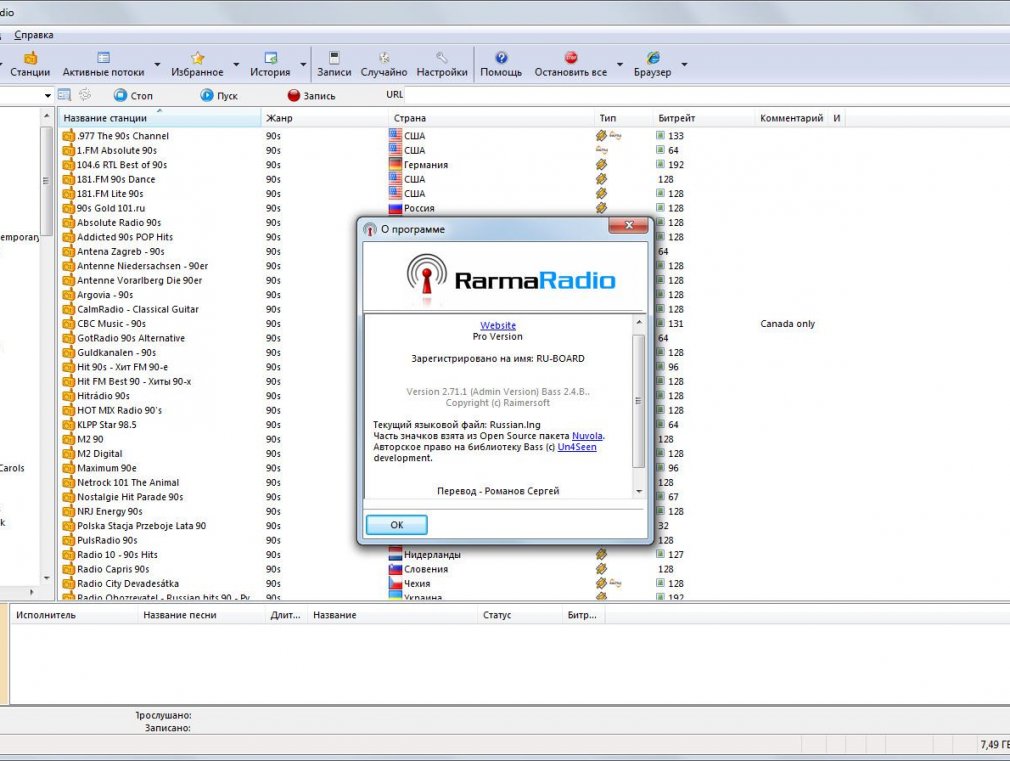
Task: Expand the Браузер dropdown arrow
Action: [x=684, y=64]
